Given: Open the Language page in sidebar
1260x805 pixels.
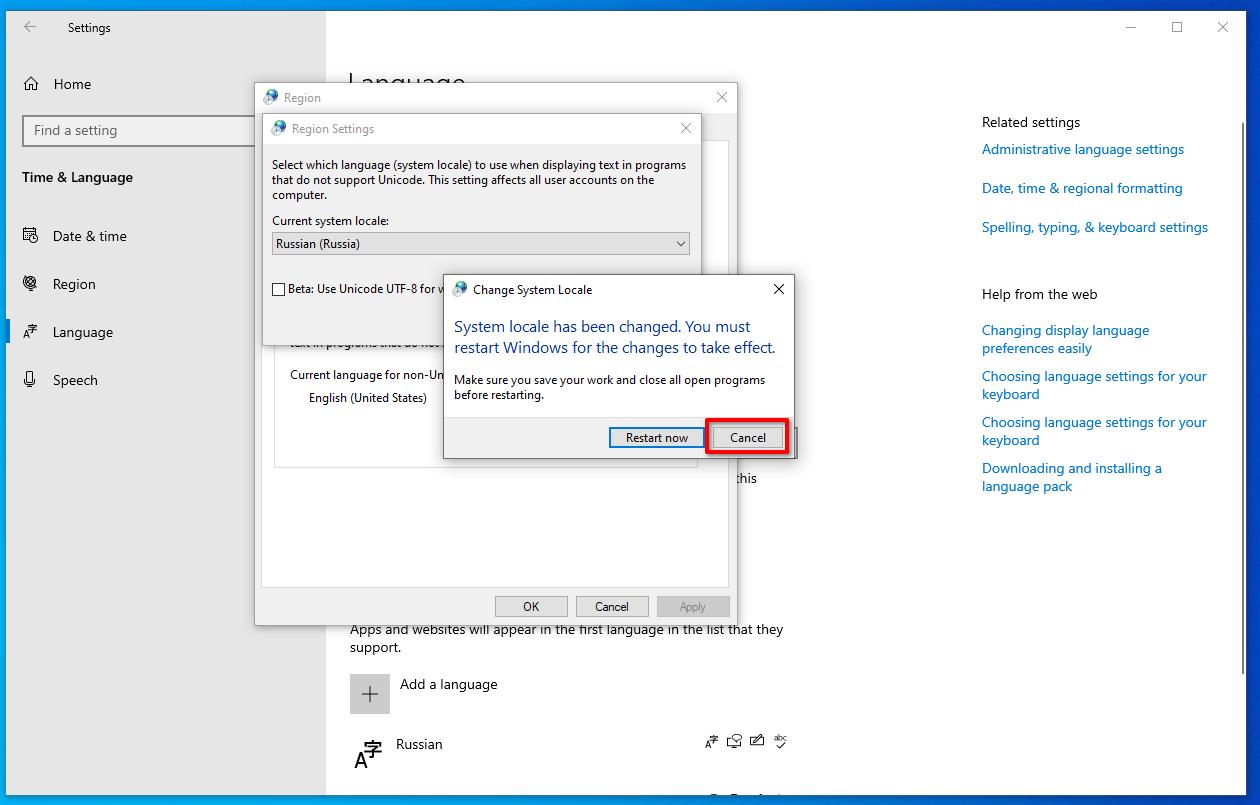Looking at the screenshot, I should pyautogui.click(x=82, y=332).
